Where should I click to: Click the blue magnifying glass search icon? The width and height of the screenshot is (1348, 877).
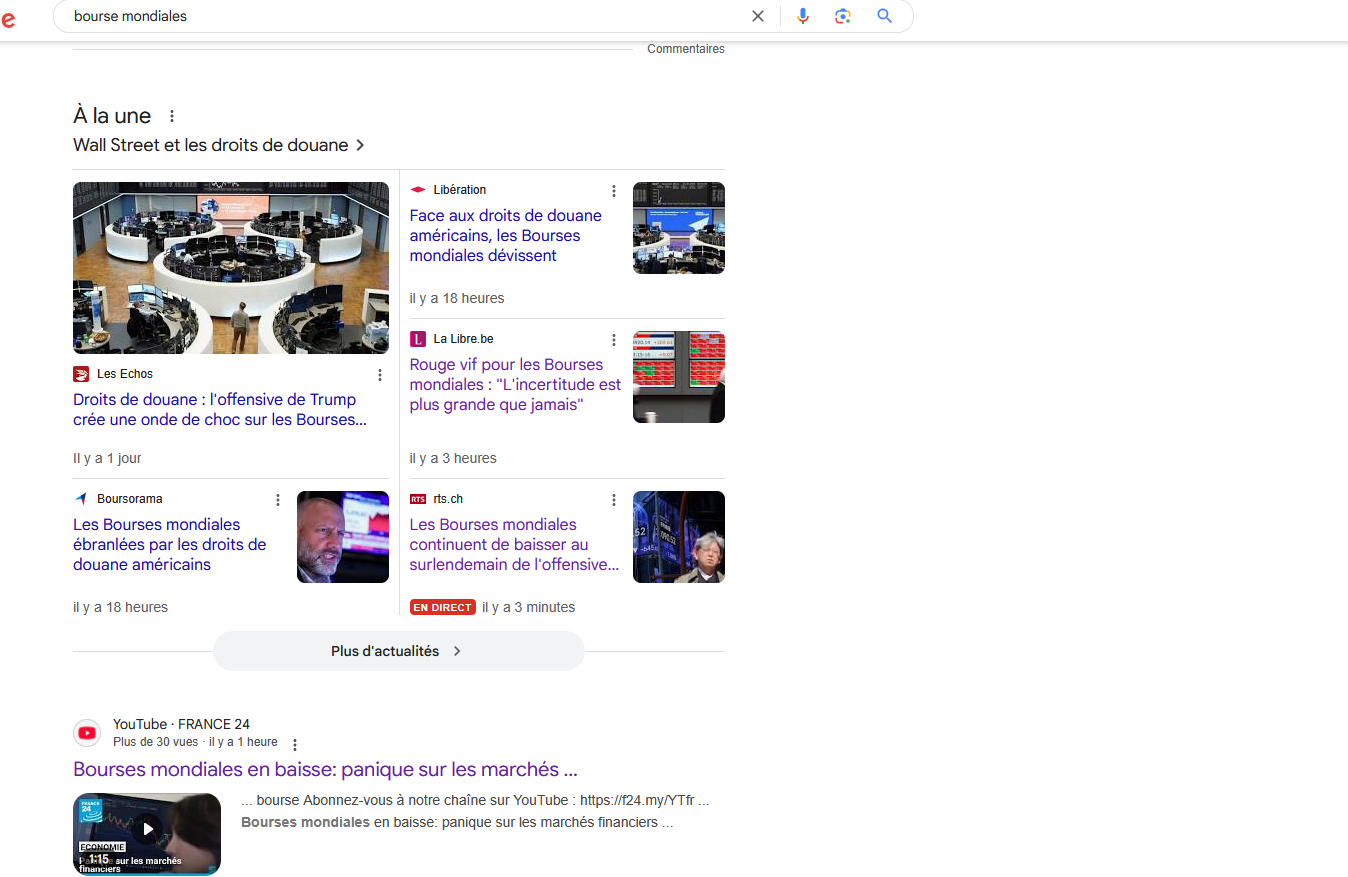884,16
